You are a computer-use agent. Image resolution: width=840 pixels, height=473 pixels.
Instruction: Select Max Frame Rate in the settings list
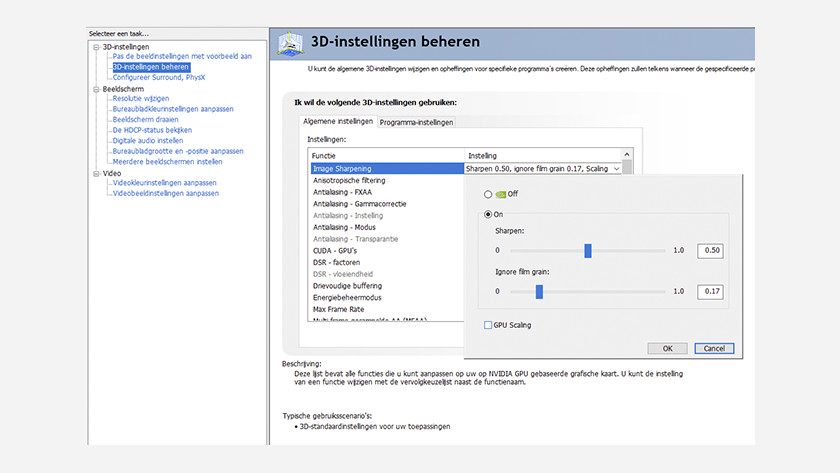pyautogui.click(x=339, y=309)
